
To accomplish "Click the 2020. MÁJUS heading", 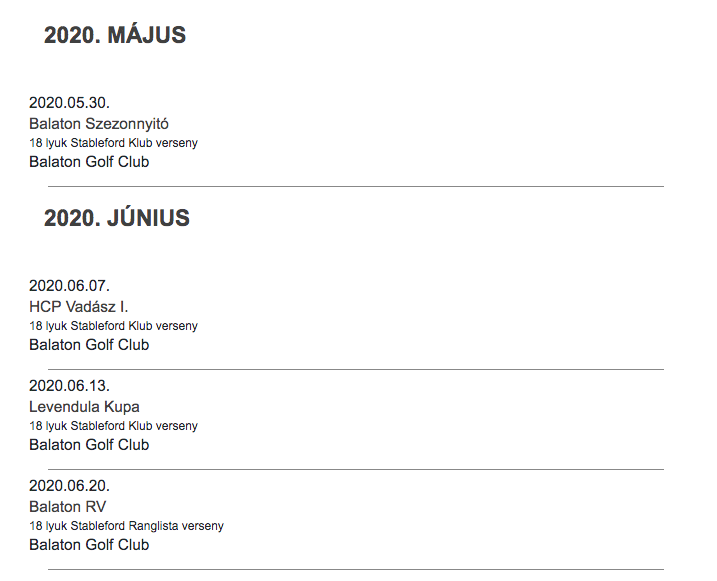I will click(x=115, y=35).
